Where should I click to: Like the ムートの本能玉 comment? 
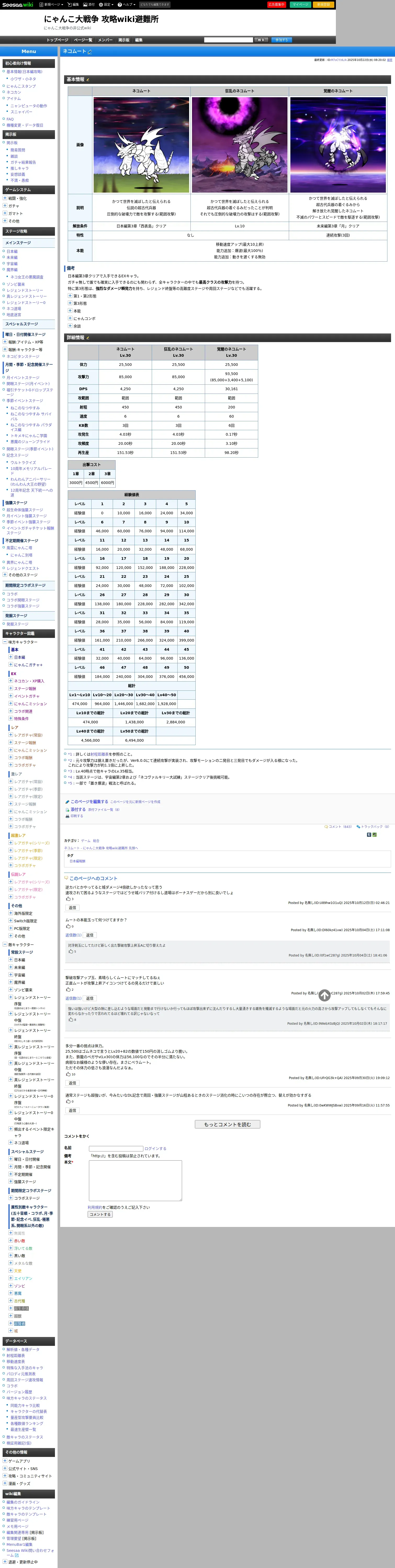[x=68, y=926]
